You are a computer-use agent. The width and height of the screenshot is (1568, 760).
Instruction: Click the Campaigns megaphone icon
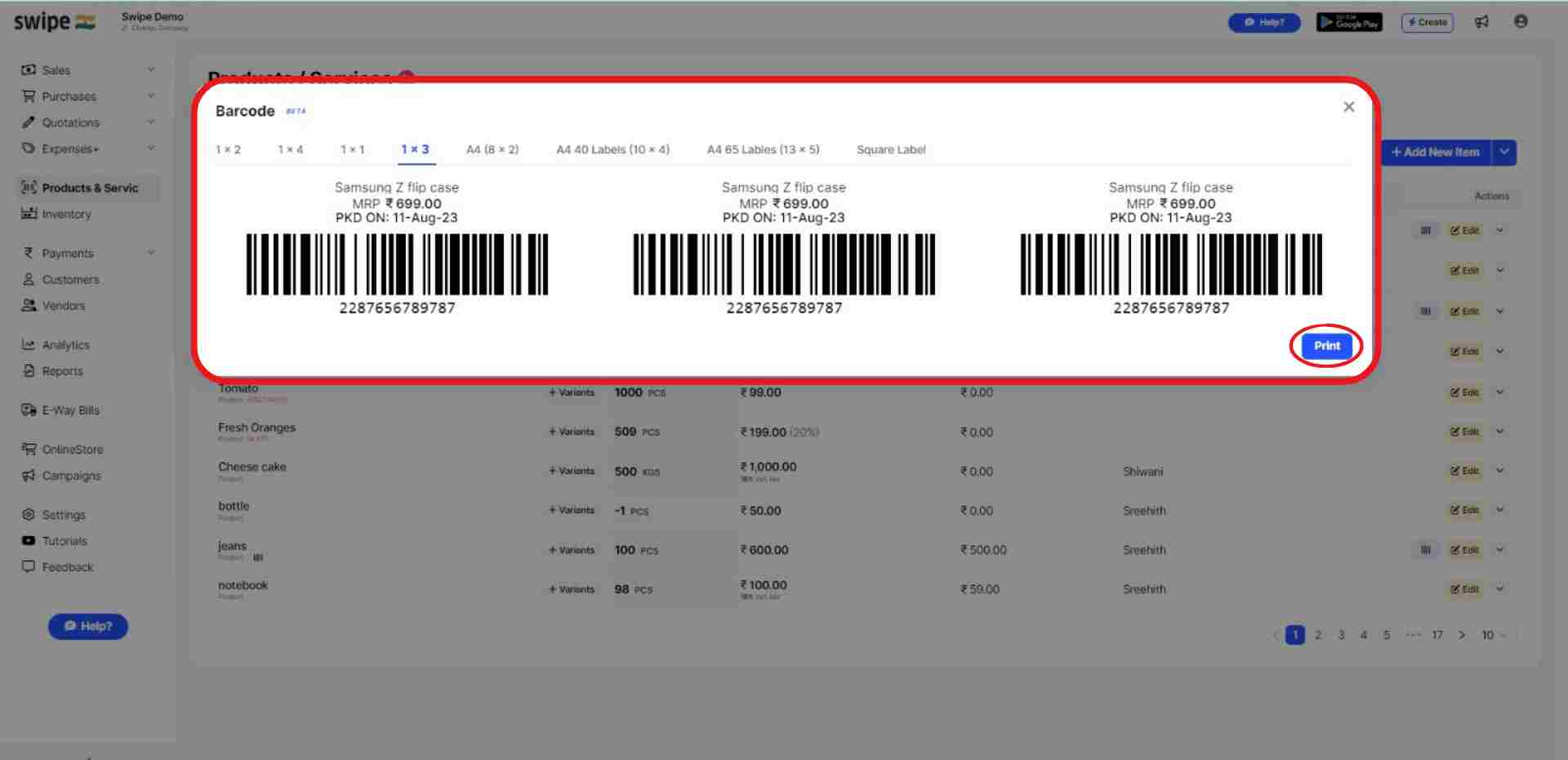point(29,476)
